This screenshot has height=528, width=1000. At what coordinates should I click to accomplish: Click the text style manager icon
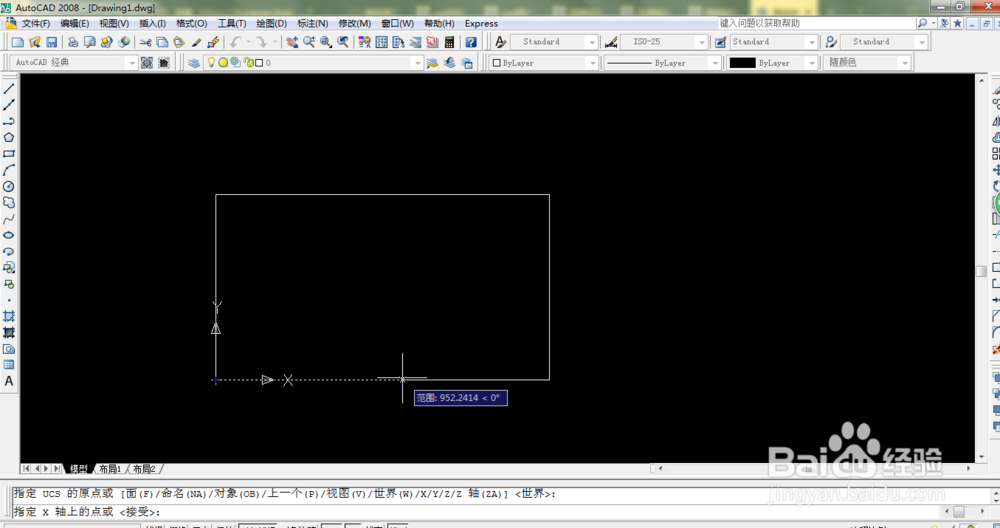click(x=501, y=42)
